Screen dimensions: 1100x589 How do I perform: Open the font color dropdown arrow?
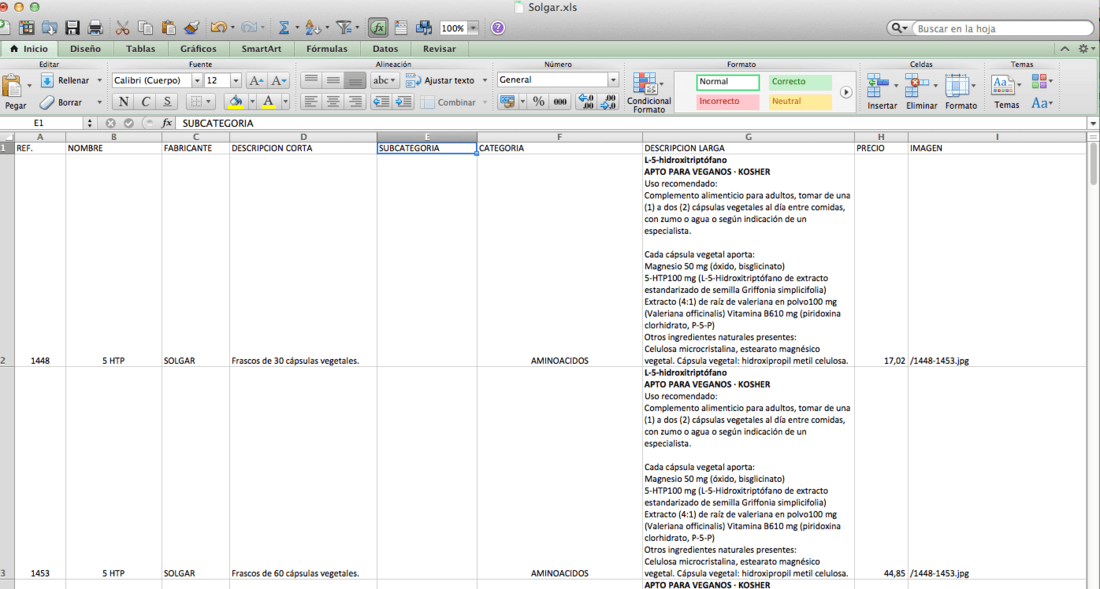[x=285, y=102]
